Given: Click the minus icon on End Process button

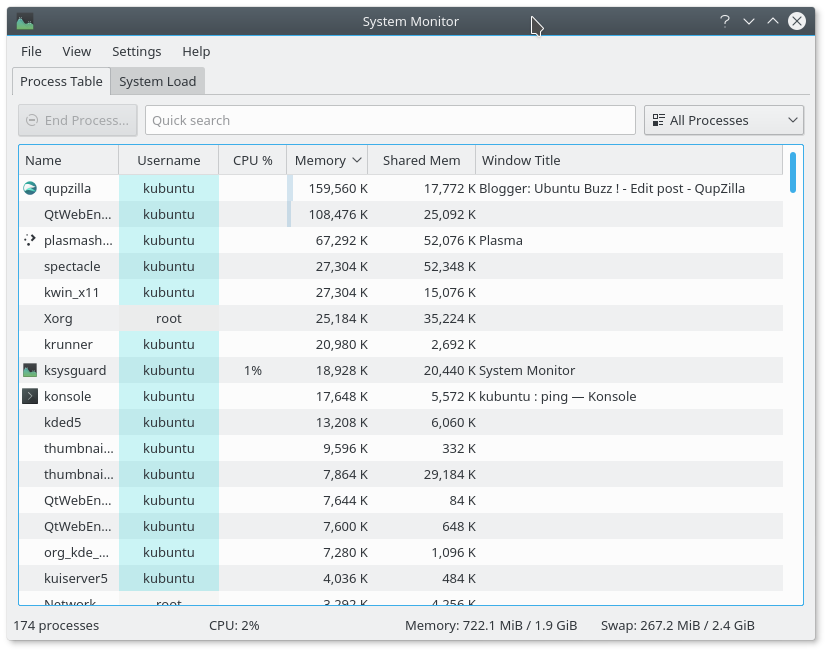Looking at the screenshot, I should point(34,120).
